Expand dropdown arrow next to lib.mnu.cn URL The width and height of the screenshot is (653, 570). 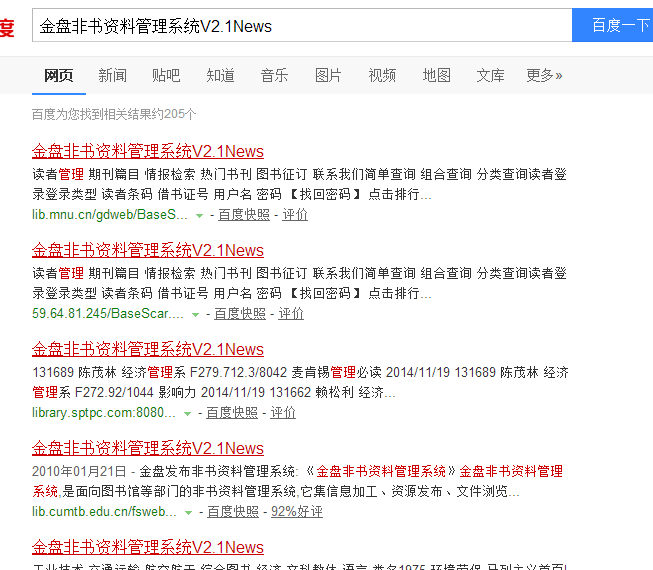pyautogui.click(x=199, y=216)
